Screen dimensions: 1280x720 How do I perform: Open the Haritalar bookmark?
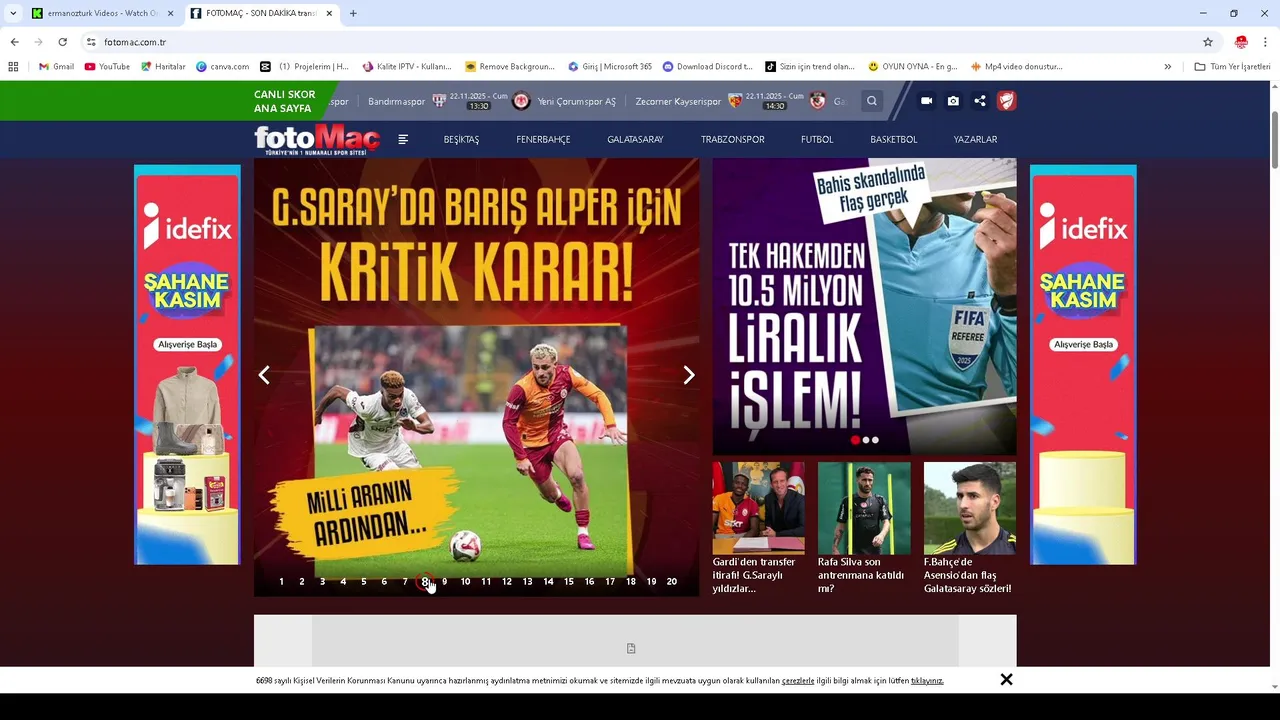pyautogui.click(x=163, y=67)
